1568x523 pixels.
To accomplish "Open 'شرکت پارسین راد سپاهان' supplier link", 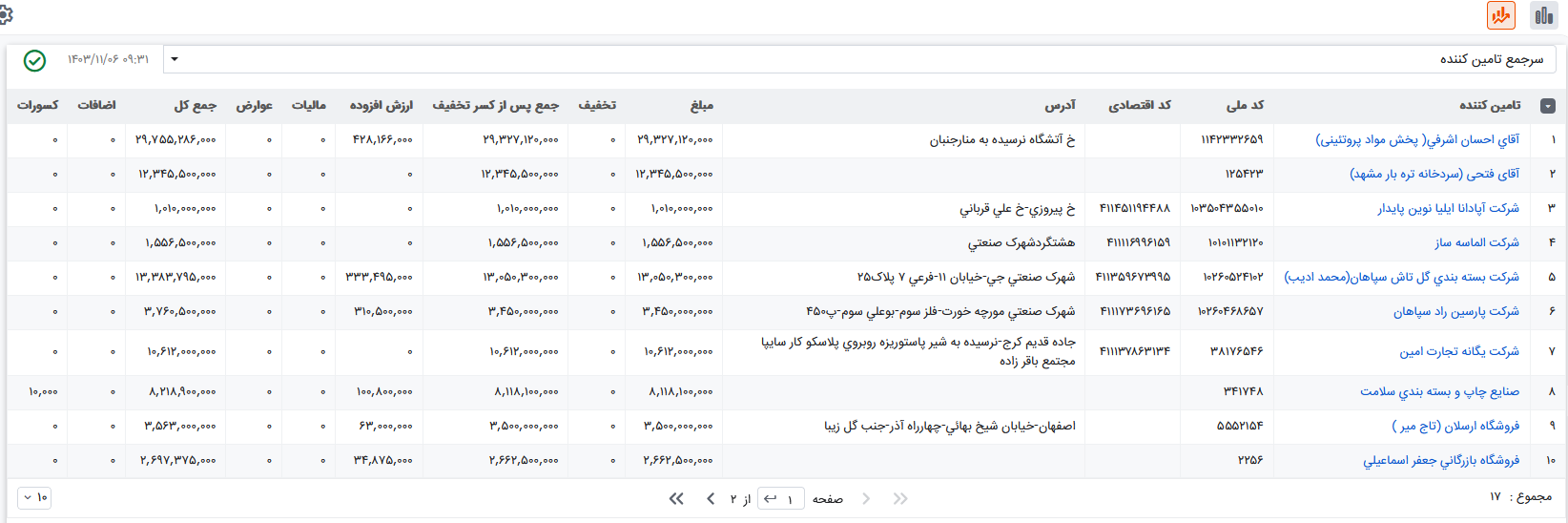I will point(1455,311).
